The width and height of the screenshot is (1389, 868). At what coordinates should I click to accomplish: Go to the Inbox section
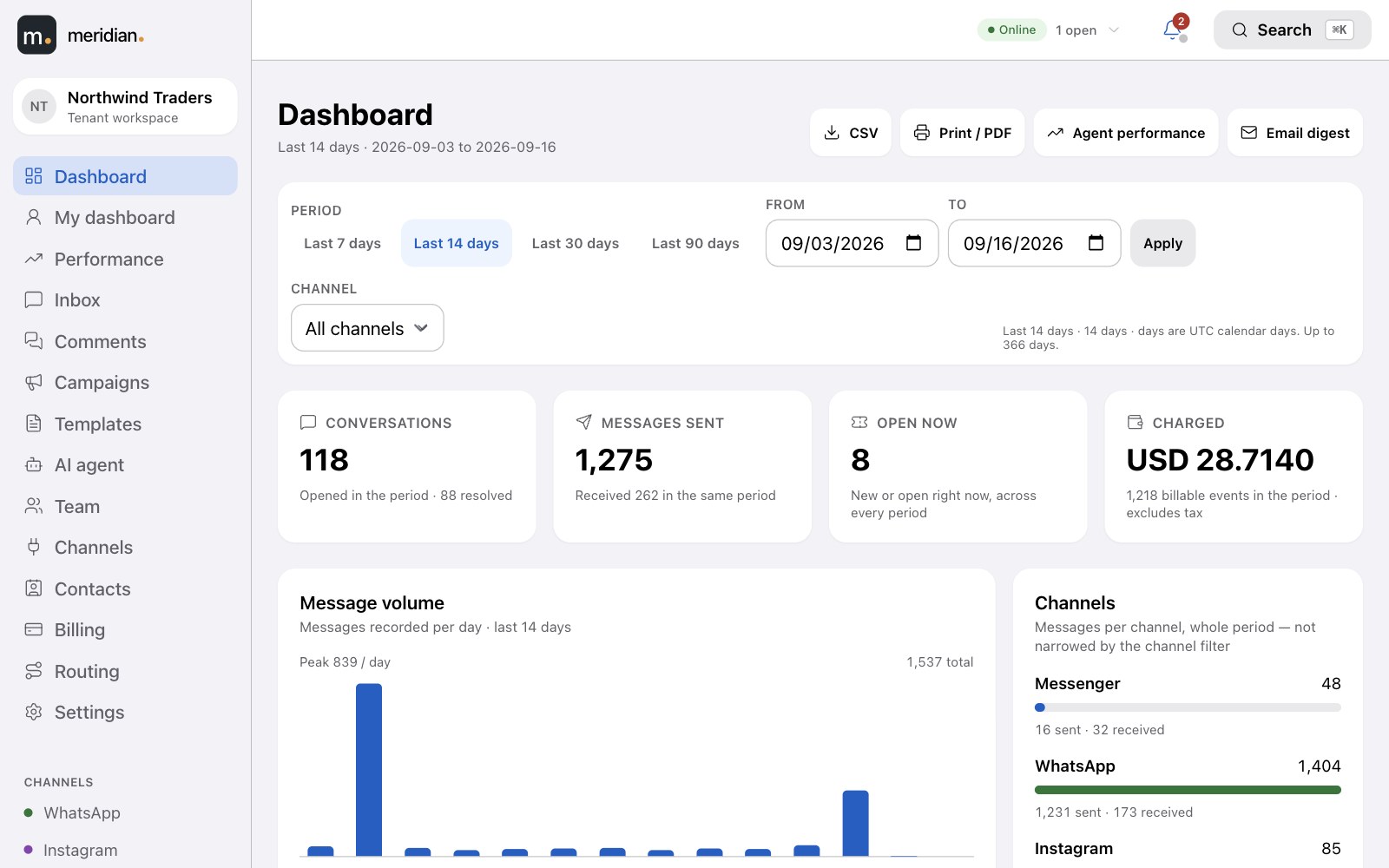coord(125,299)
